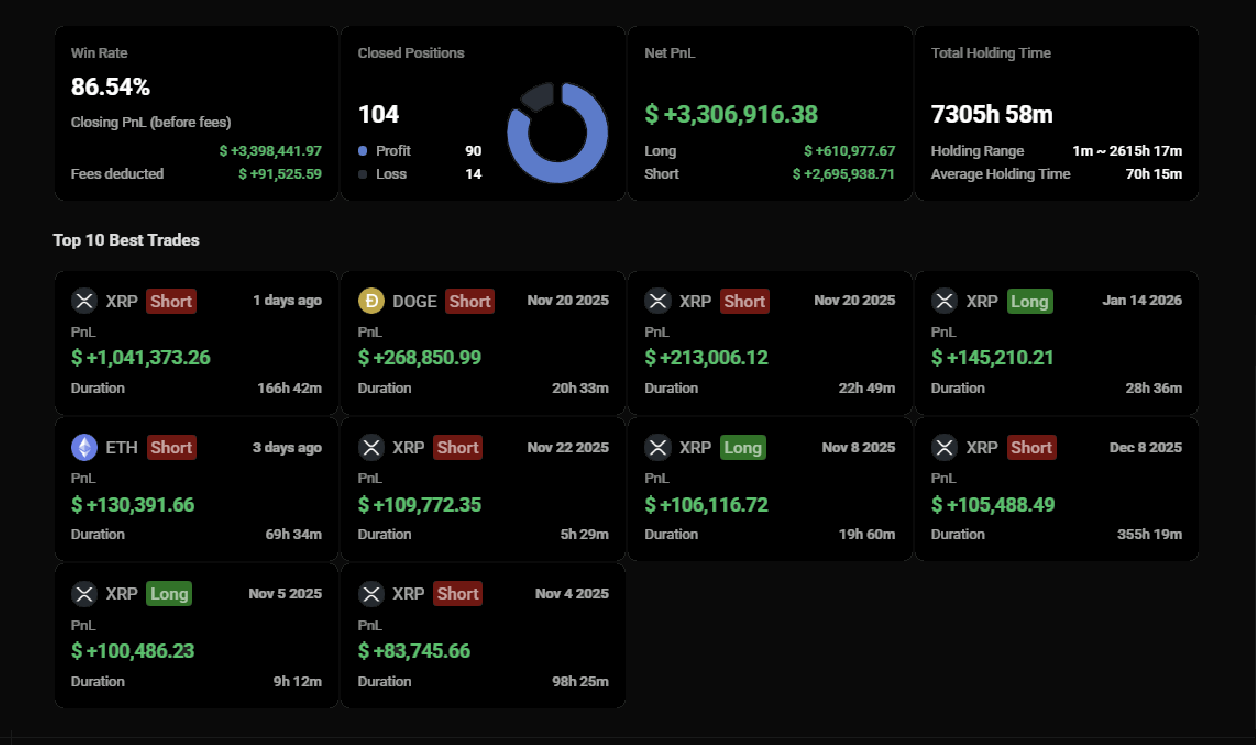
Task: Click the $ +145,210.21 PnL value
Action: coord(993,357)
